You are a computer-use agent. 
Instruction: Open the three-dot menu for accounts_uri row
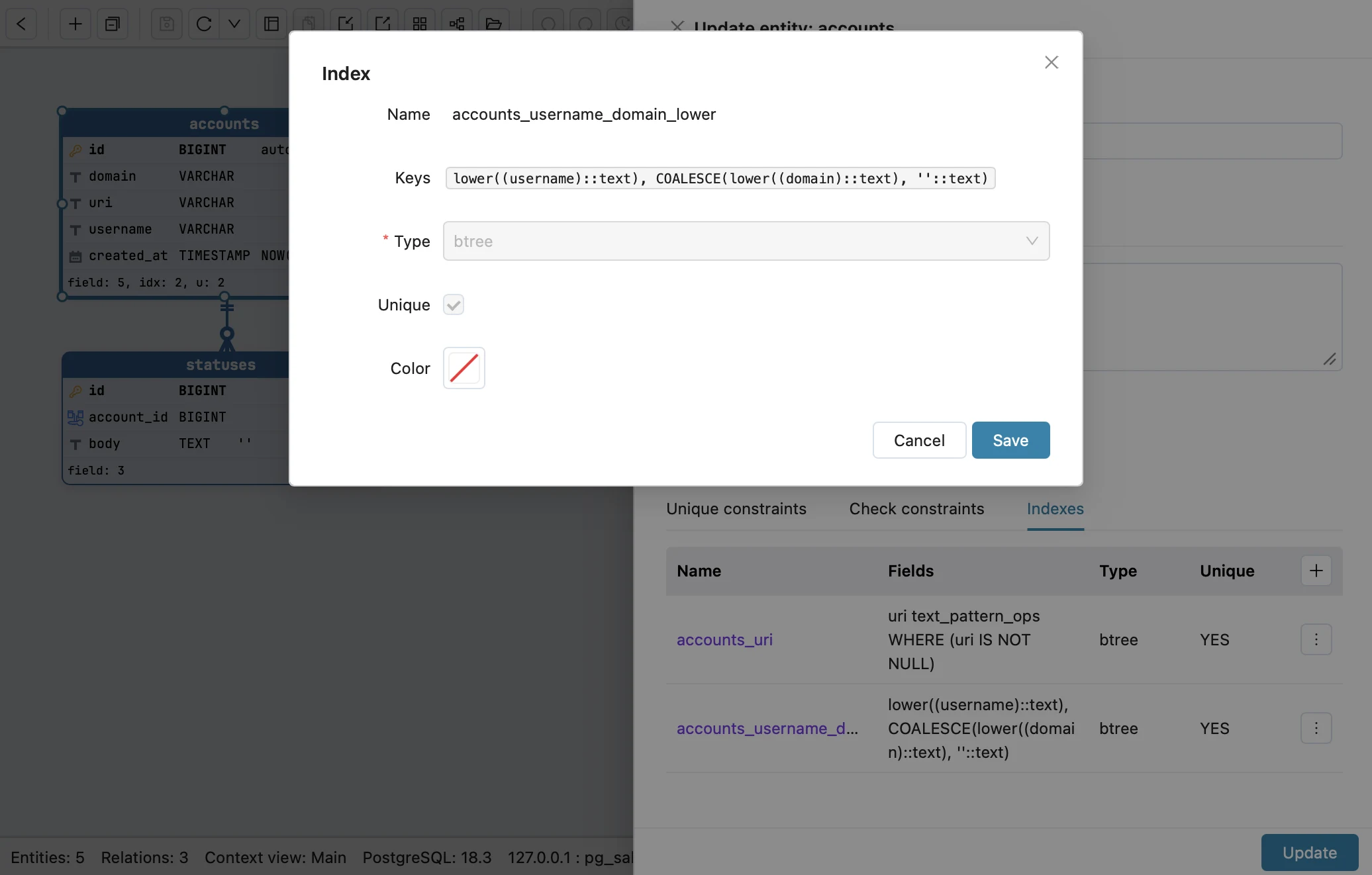coord(1316,639)
